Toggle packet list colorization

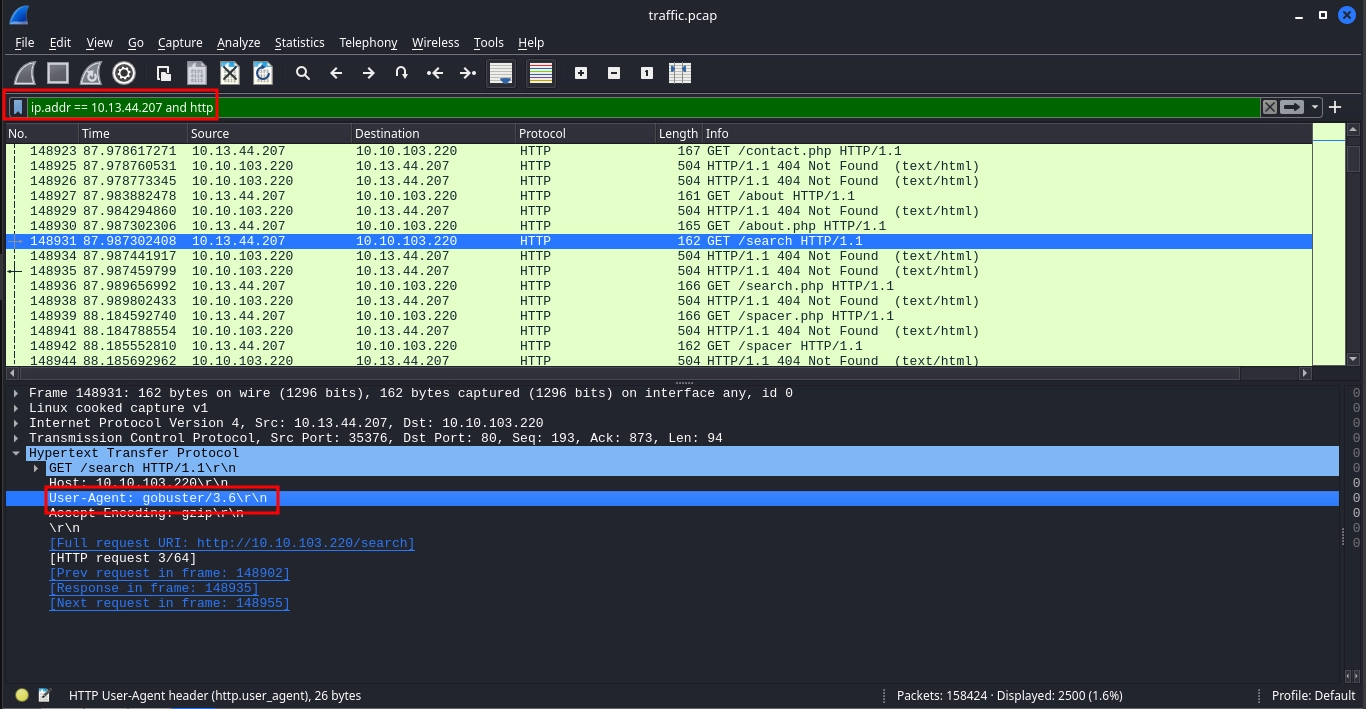(540, 73)
